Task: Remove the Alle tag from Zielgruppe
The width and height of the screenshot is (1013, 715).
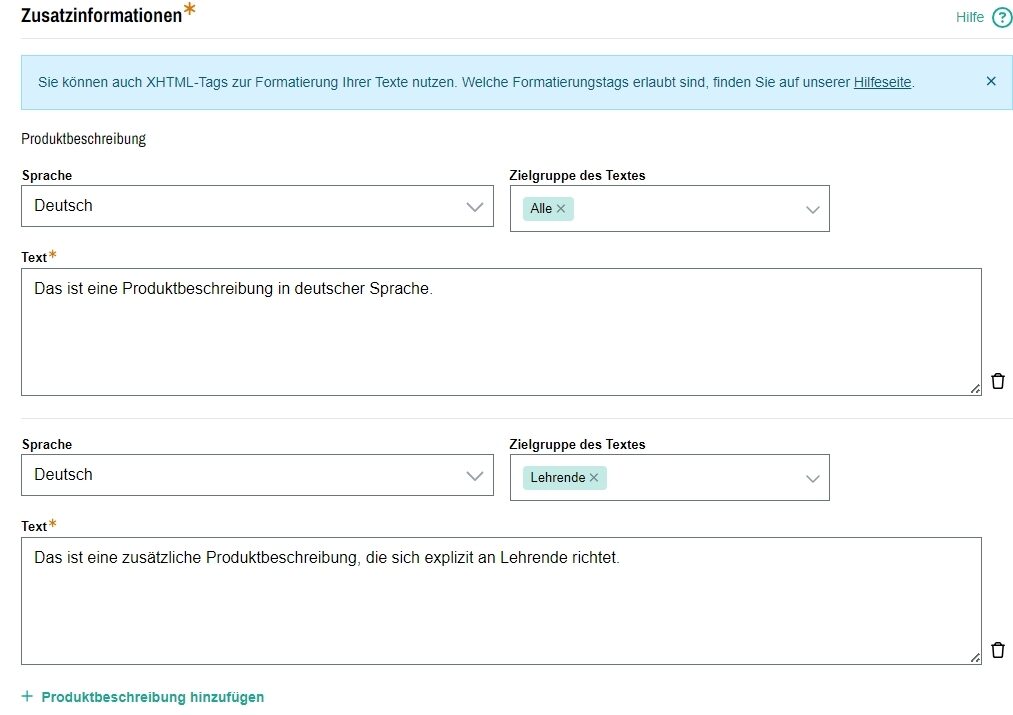Action: click(x=561, y=209)
